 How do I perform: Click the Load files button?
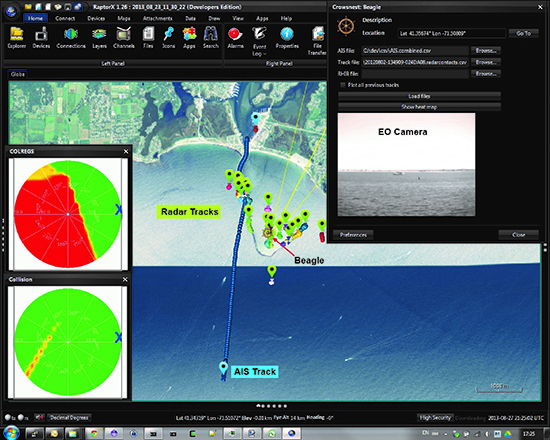(x=419, y=96)
